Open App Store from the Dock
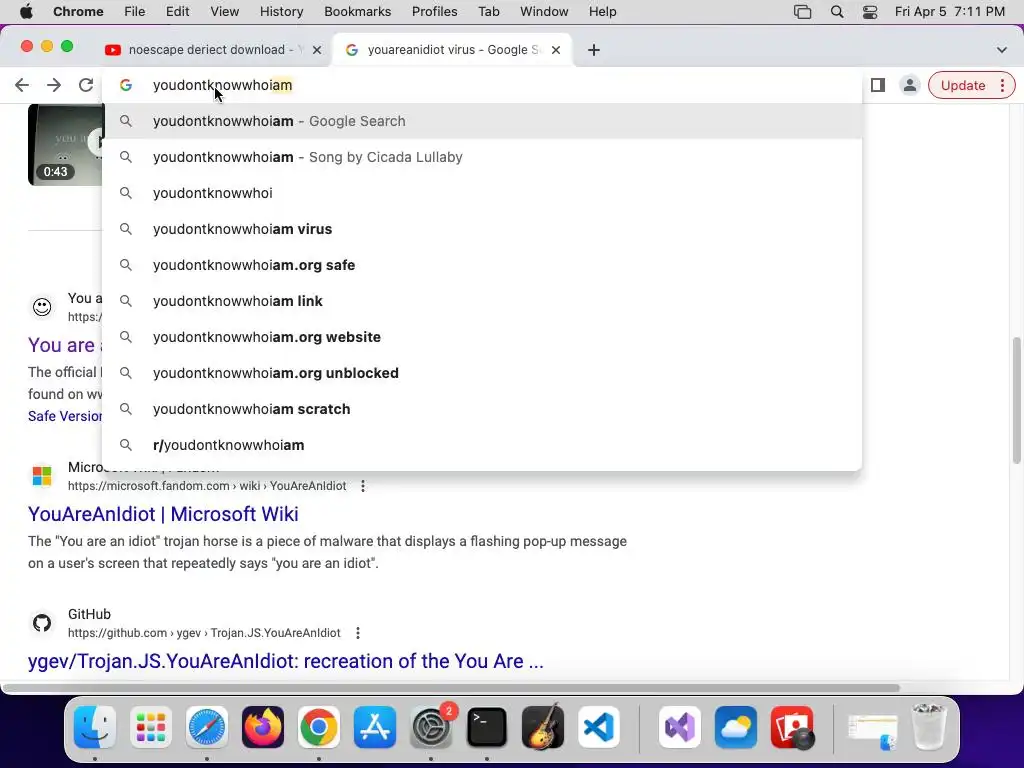 tap(375, 727)
